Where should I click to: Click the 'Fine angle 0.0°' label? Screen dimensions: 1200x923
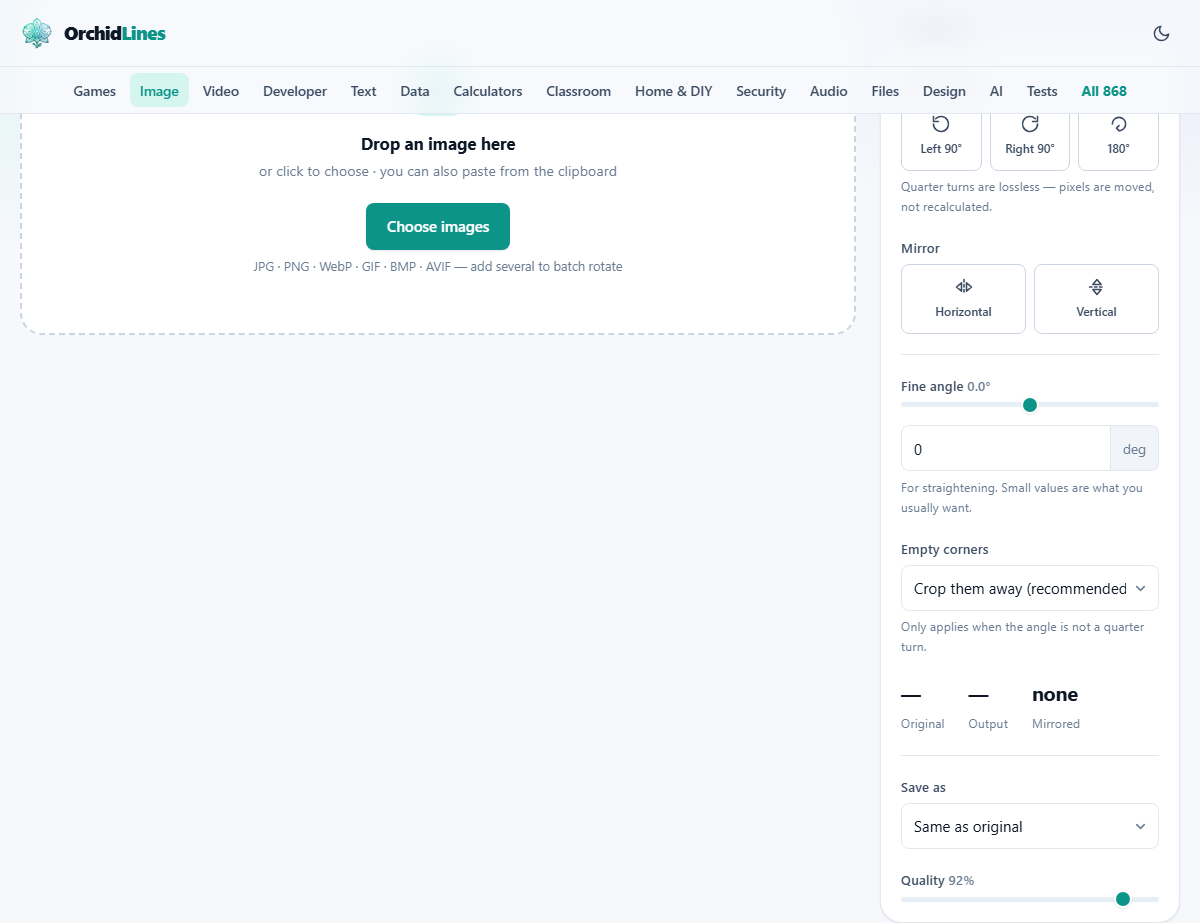tap(946, 386)
